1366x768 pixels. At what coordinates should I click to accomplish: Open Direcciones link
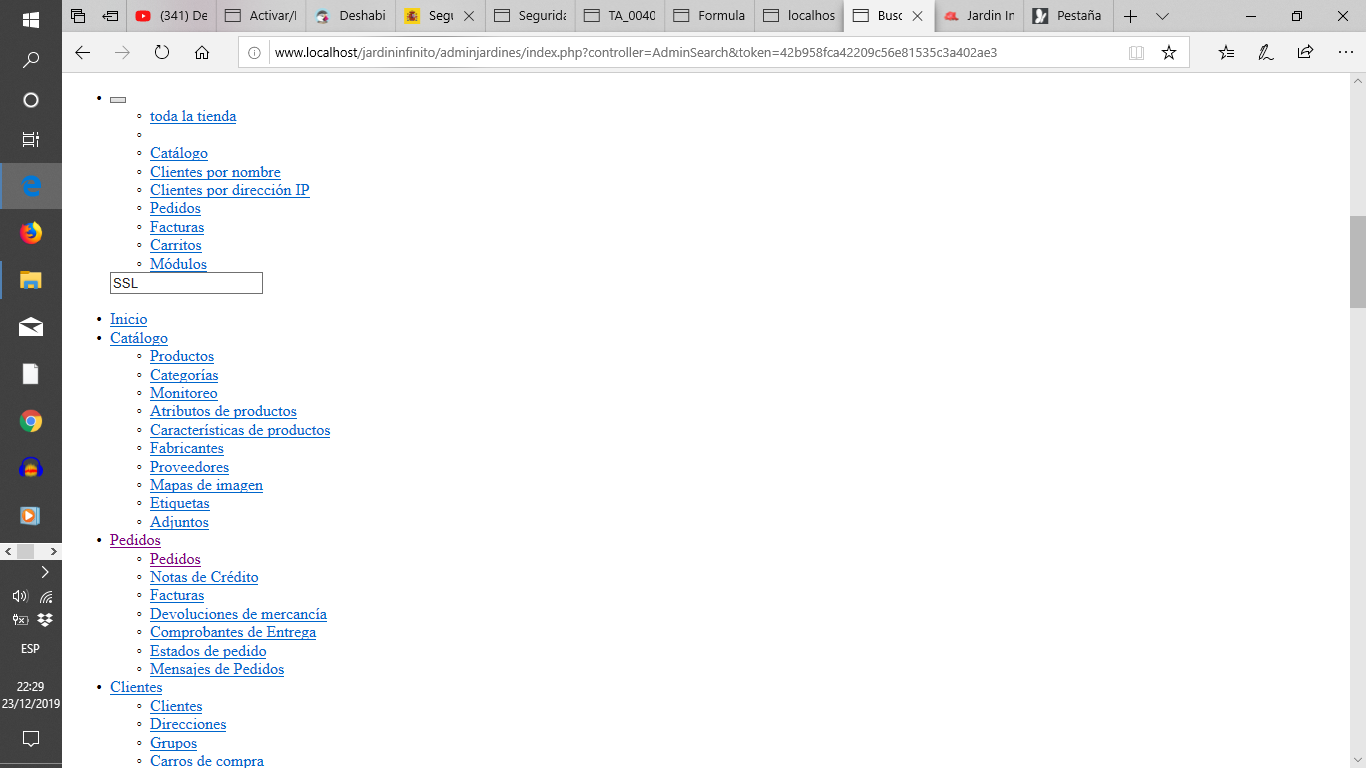tap(188, 724)
